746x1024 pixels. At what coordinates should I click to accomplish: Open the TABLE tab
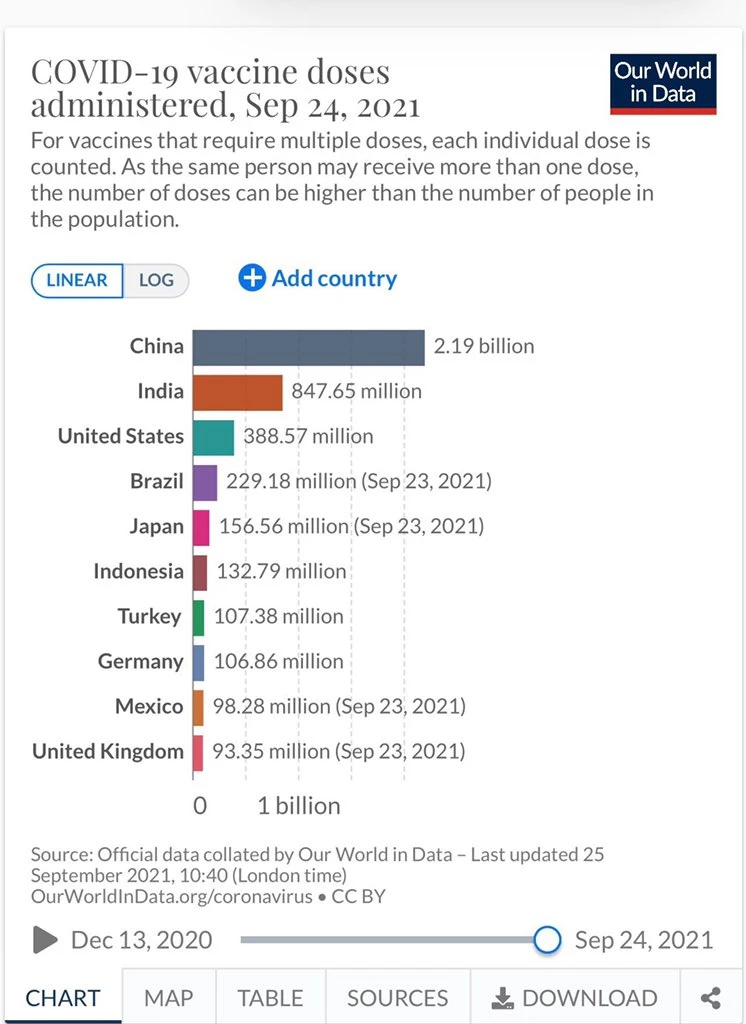(270, 997)
